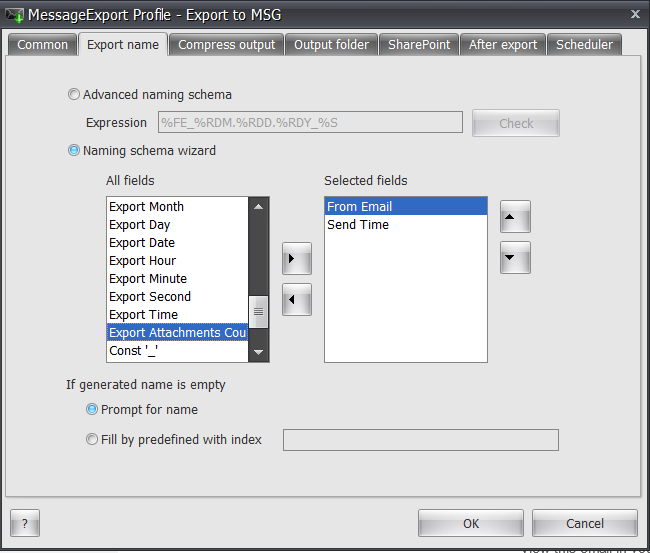Click the predefined name index input field
The width and height of the screenshot is (650, 553).
click(421, 440)
